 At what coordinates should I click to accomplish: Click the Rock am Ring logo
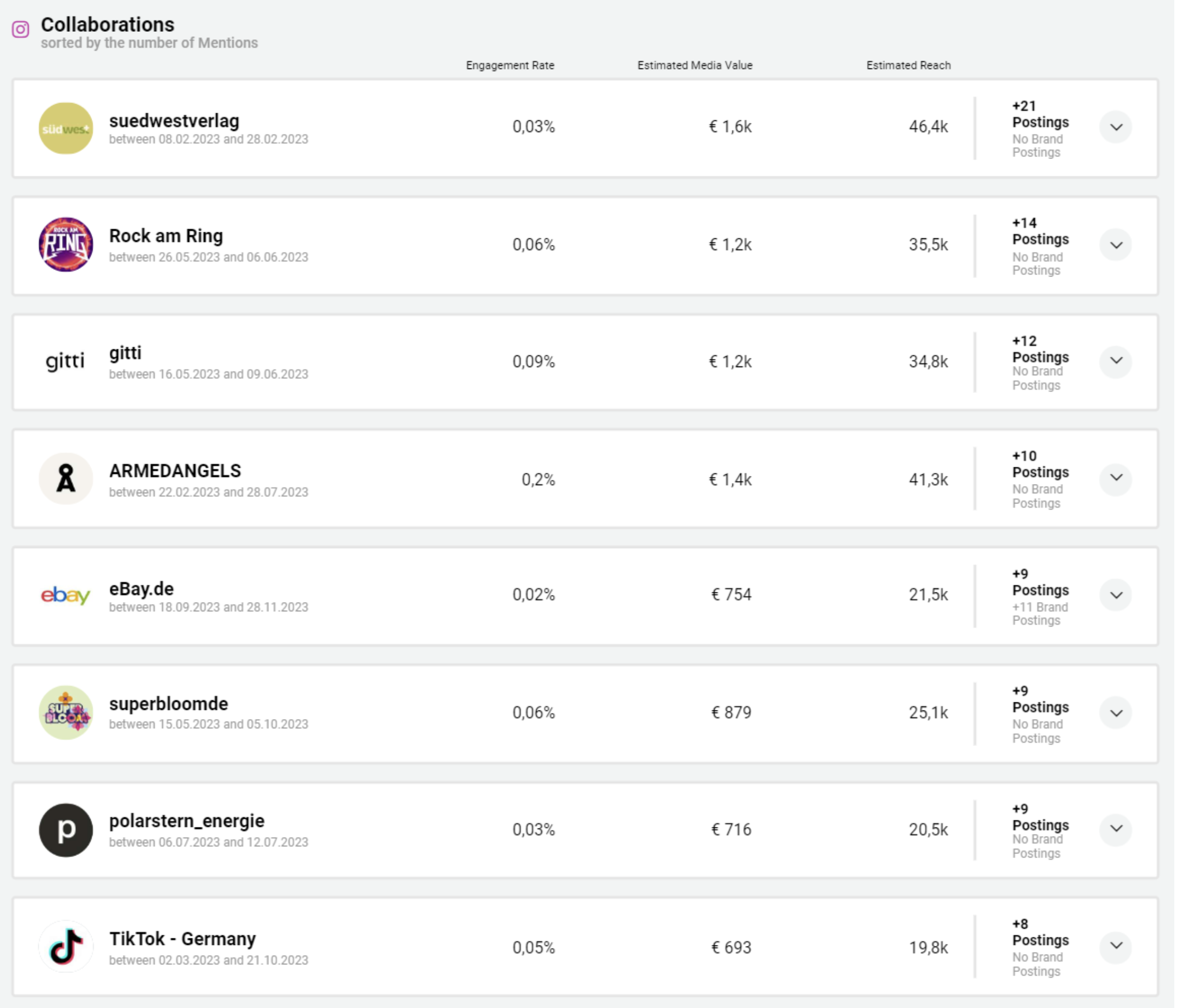[65, 245]
